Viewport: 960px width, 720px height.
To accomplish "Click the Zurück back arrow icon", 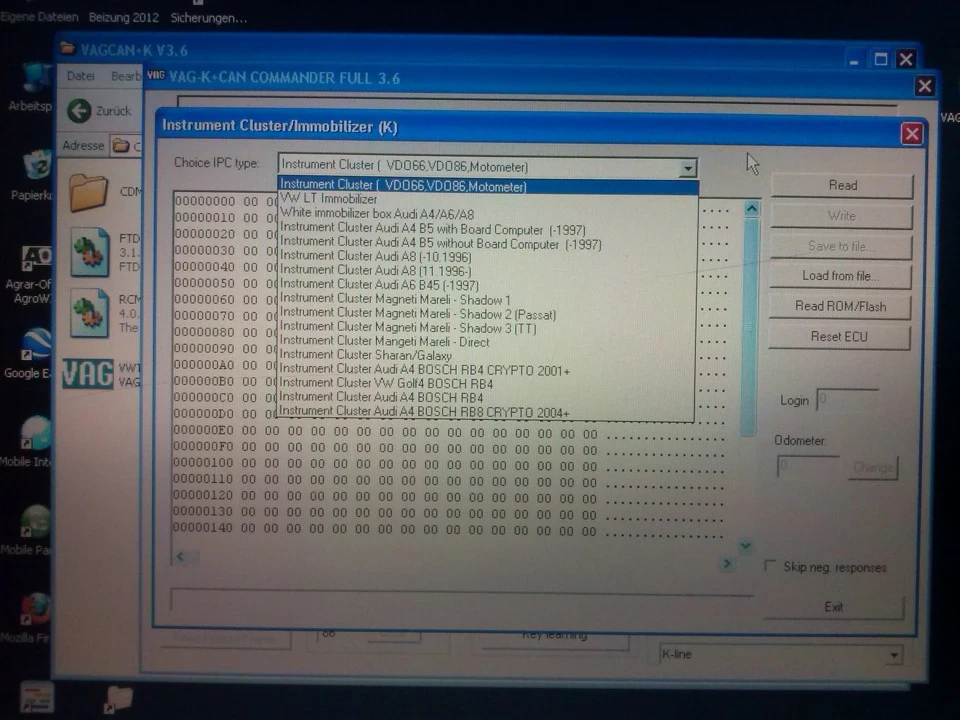I will pyautogui.click(x=79, y=111).
